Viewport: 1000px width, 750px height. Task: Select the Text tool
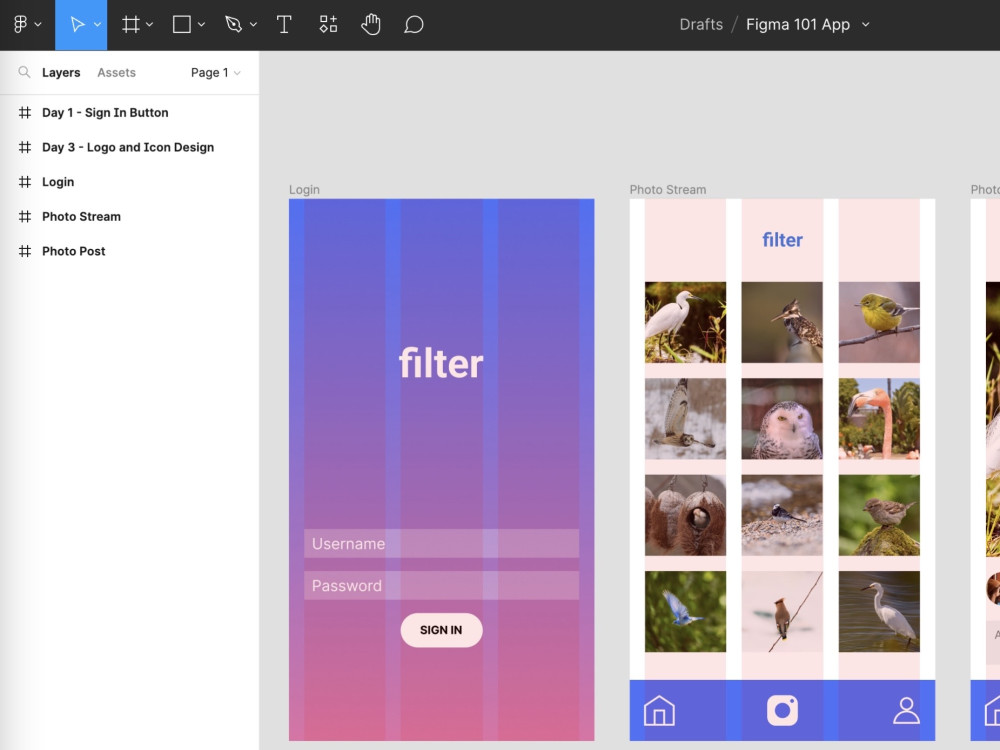click(284, 24)
